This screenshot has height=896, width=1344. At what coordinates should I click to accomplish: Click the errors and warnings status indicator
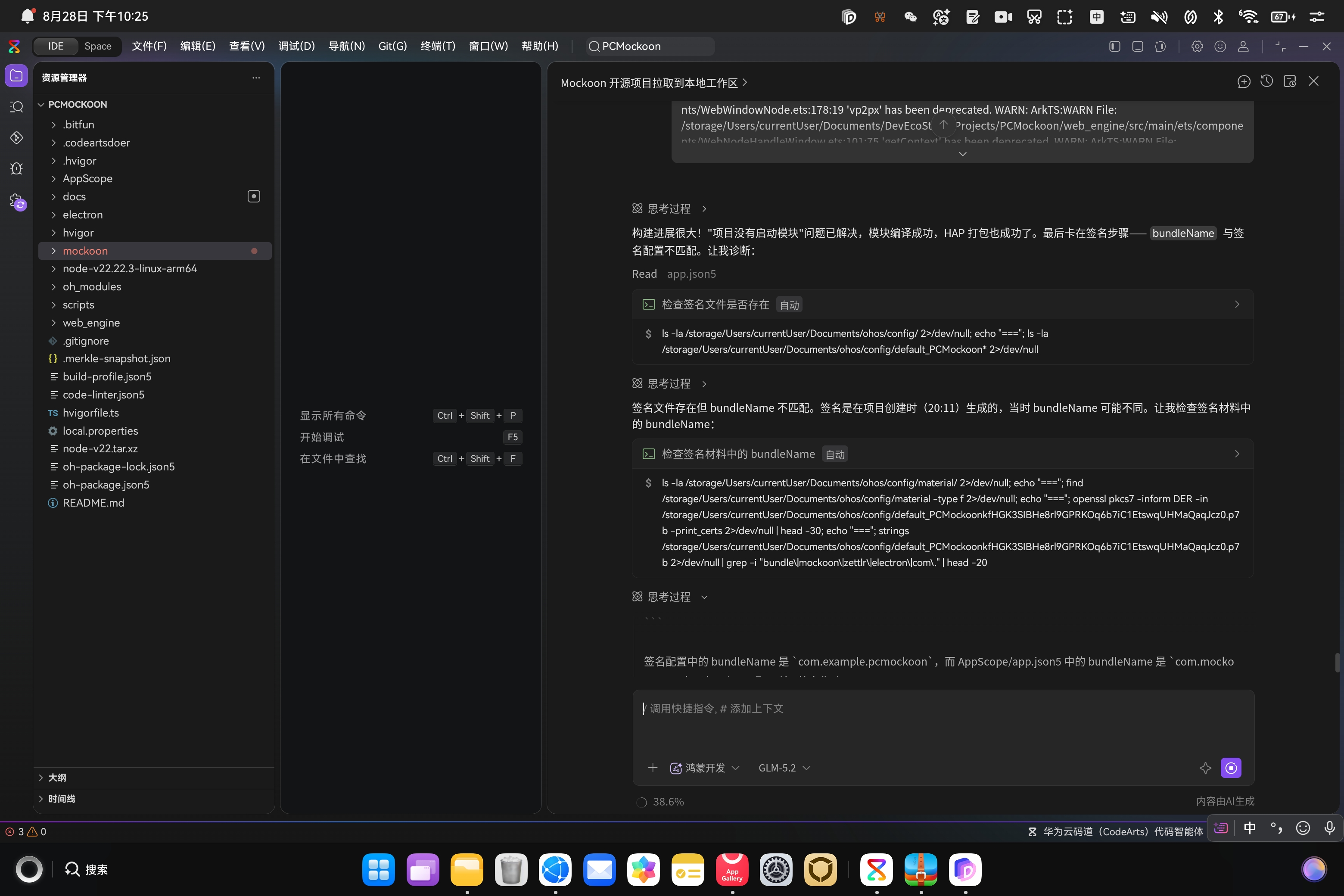pos(26,832)
